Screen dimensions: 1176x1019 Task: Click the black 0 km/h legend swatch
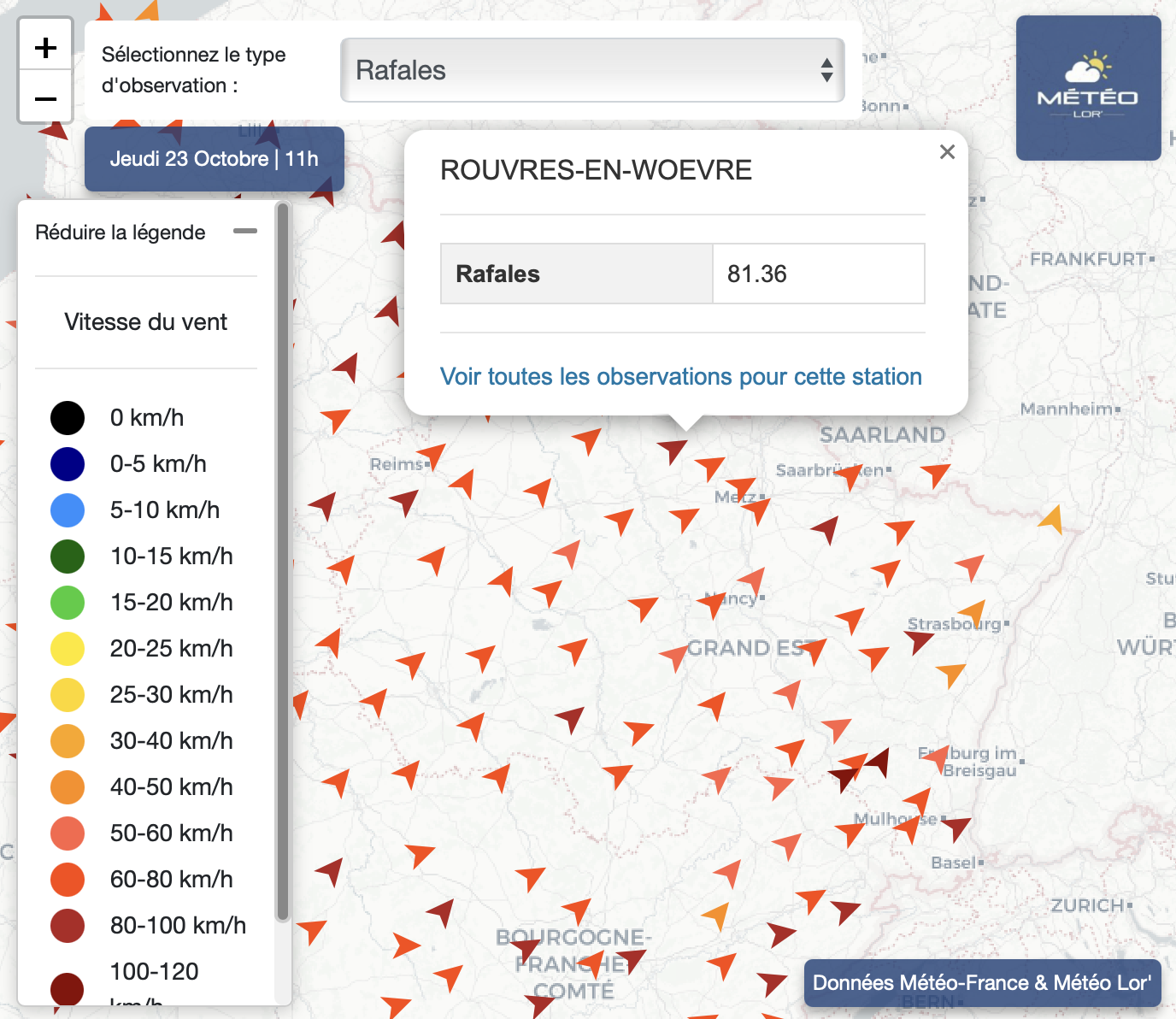[68, 418]
